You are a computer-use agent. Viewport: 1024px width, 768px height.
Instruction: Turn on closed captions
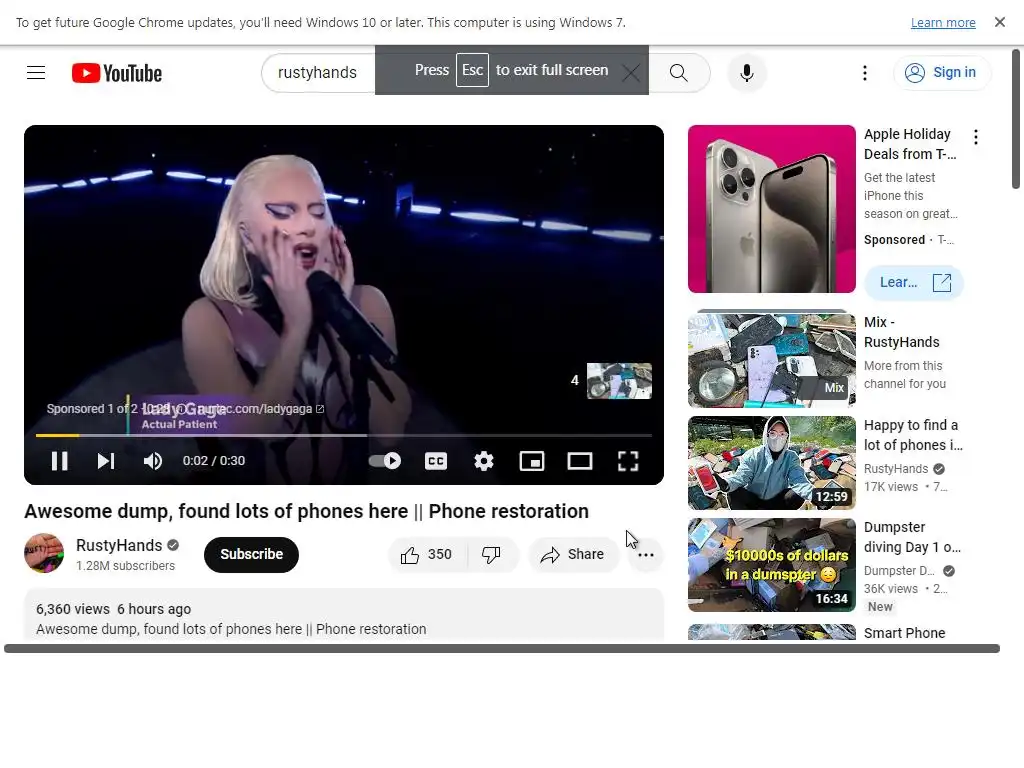(436, 461)
